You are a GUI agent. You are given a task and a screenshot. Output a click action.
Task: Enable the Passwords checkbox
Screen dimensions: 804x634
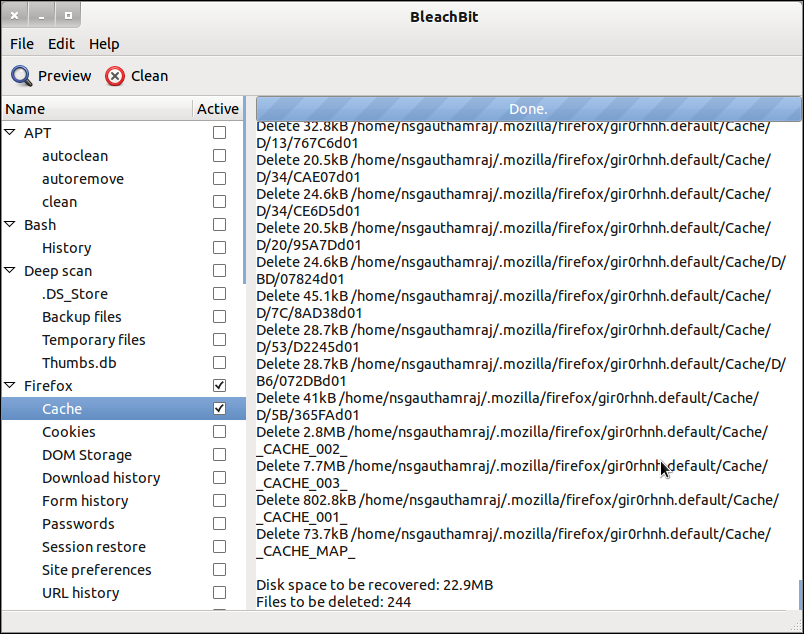point(219,523)
